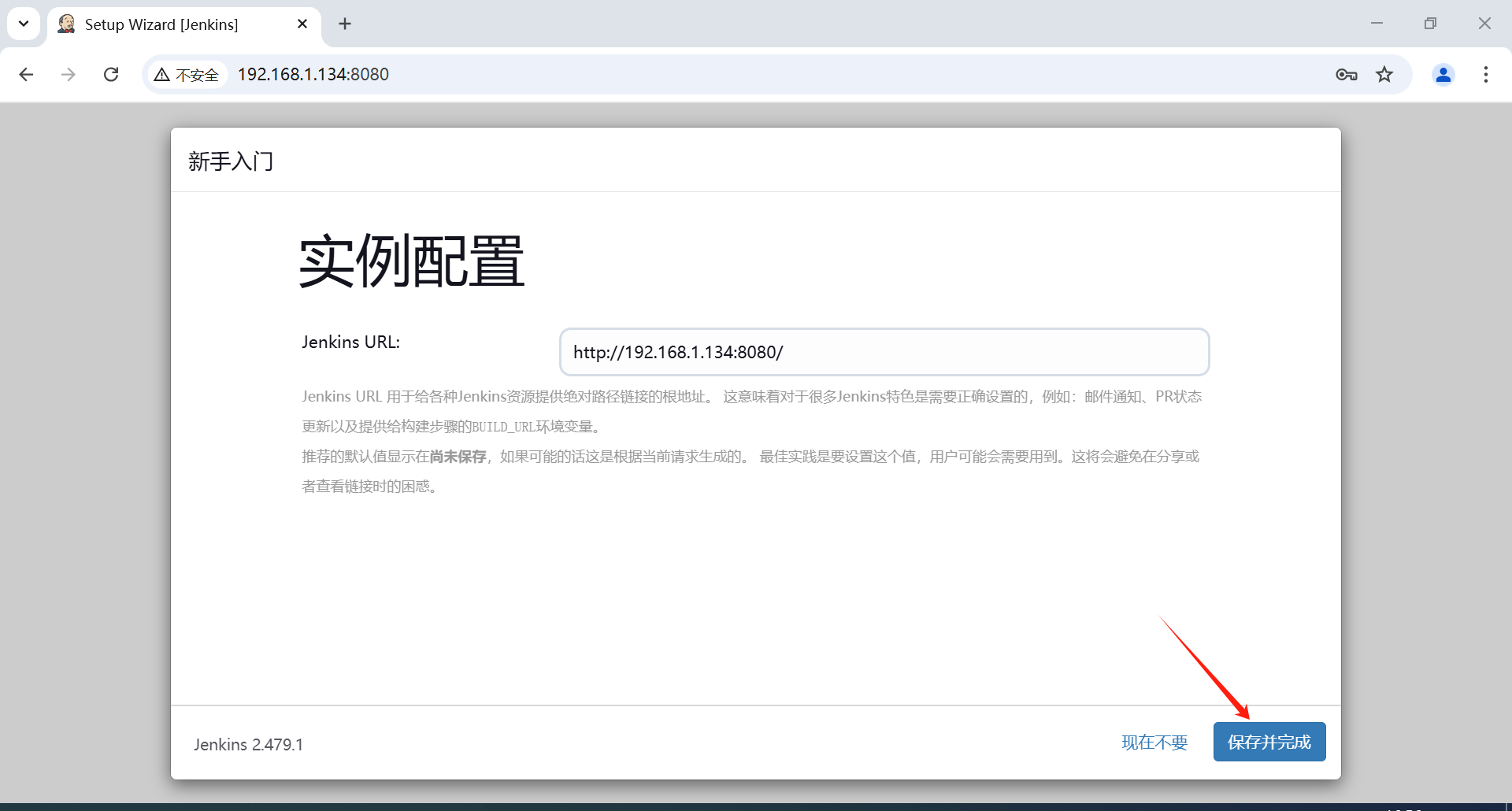
Task: Click the browser forward arrow
Action: pos(69,74)
